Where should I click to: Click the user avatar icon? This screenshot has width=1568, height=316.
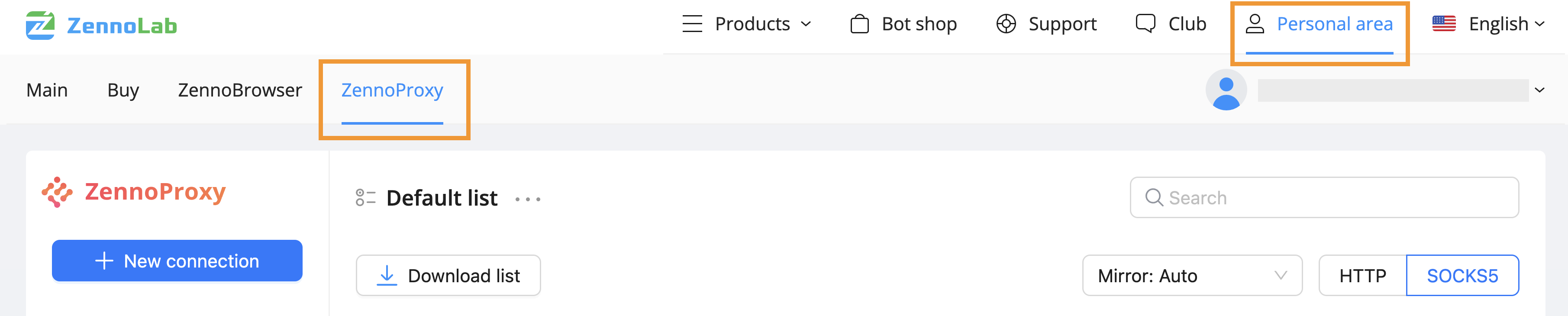pyautogui.click(x=1225, y=90)
